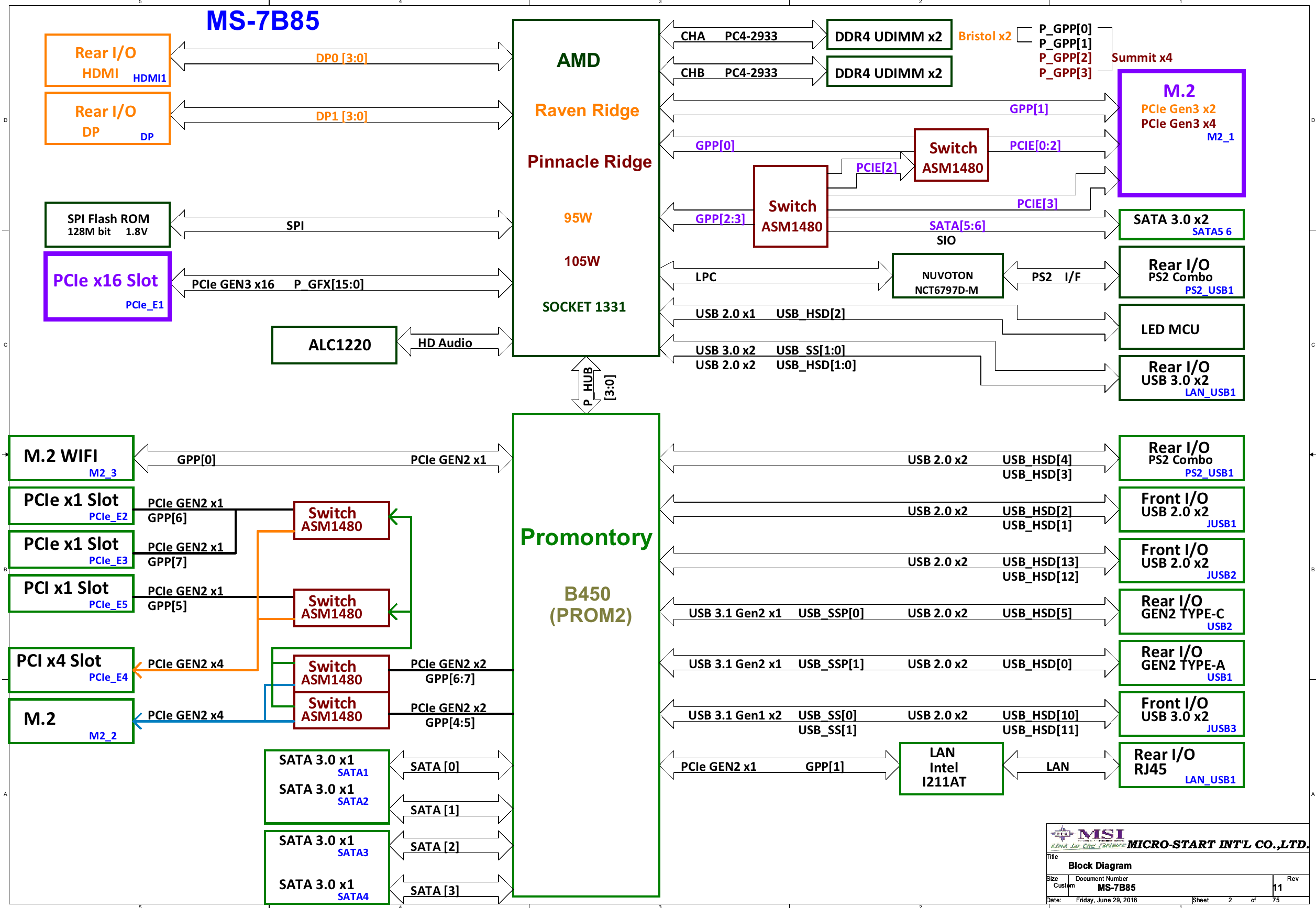The height and width of the screenshot is (908, 1316).
Task: Click the SATA2 connector label
Action: [353, 802]
